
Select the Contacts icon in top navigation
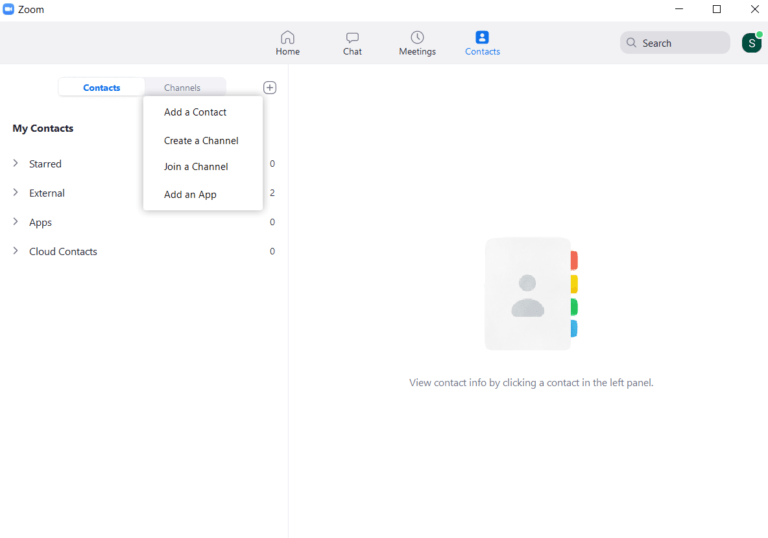pos(482,37)
